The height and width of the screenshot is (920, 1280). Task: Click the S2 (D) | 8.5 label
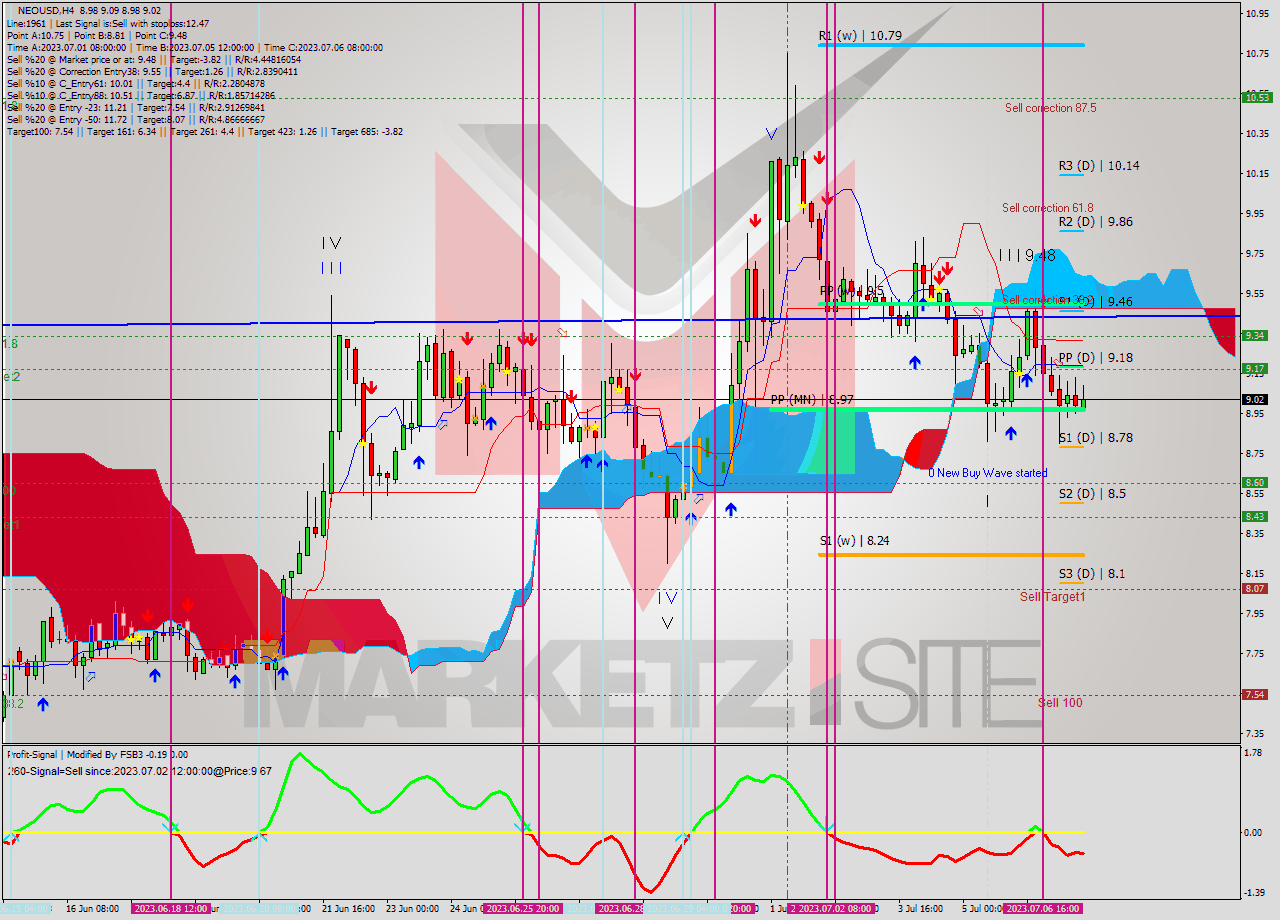1092,494
